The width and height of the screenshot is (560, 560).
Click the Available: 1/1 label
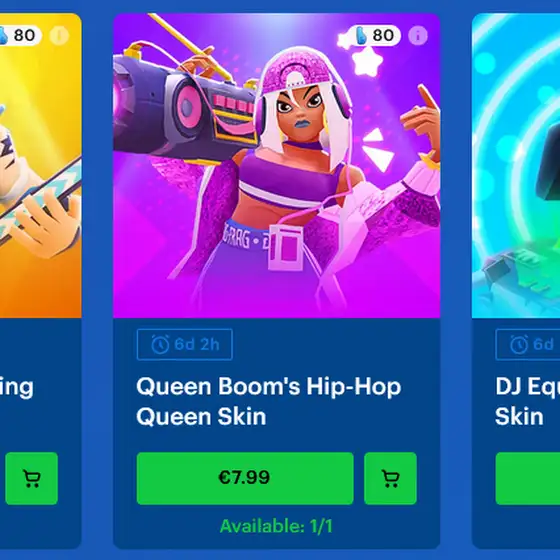[276, 526]
